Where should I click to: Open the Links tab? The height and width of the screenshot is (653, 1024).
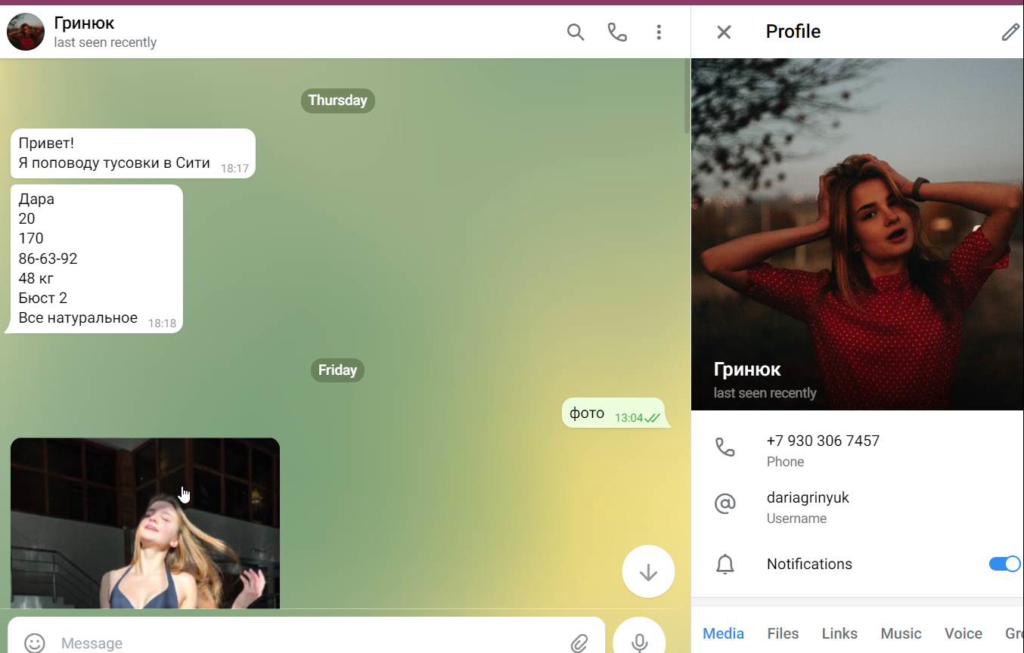(839, 633)
